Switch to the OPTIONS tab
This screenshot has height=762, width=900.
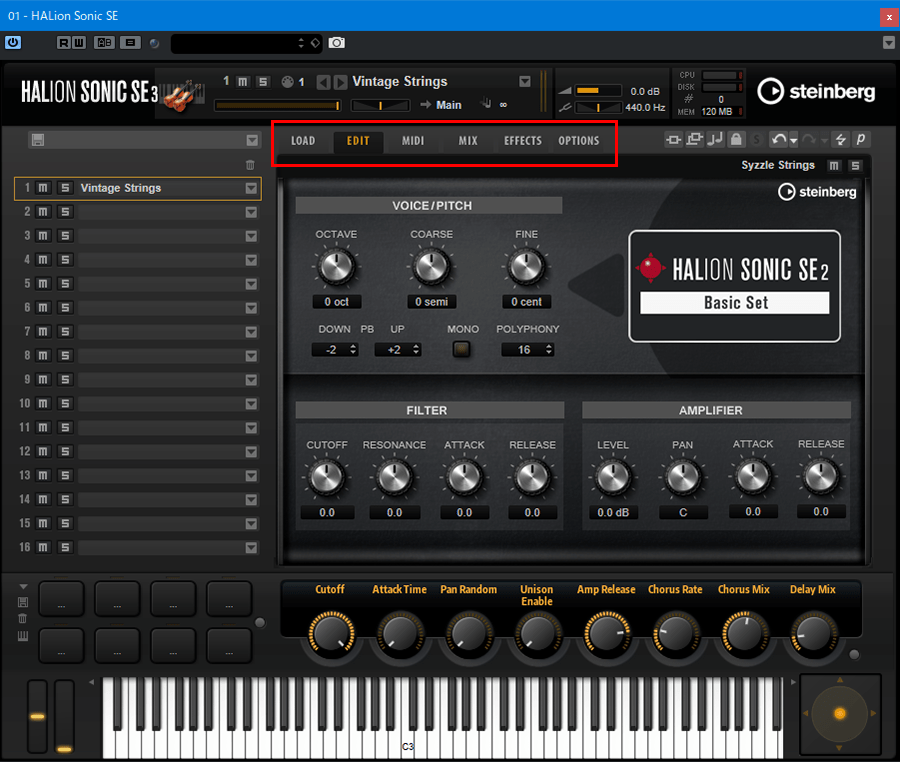click(579, 141)
